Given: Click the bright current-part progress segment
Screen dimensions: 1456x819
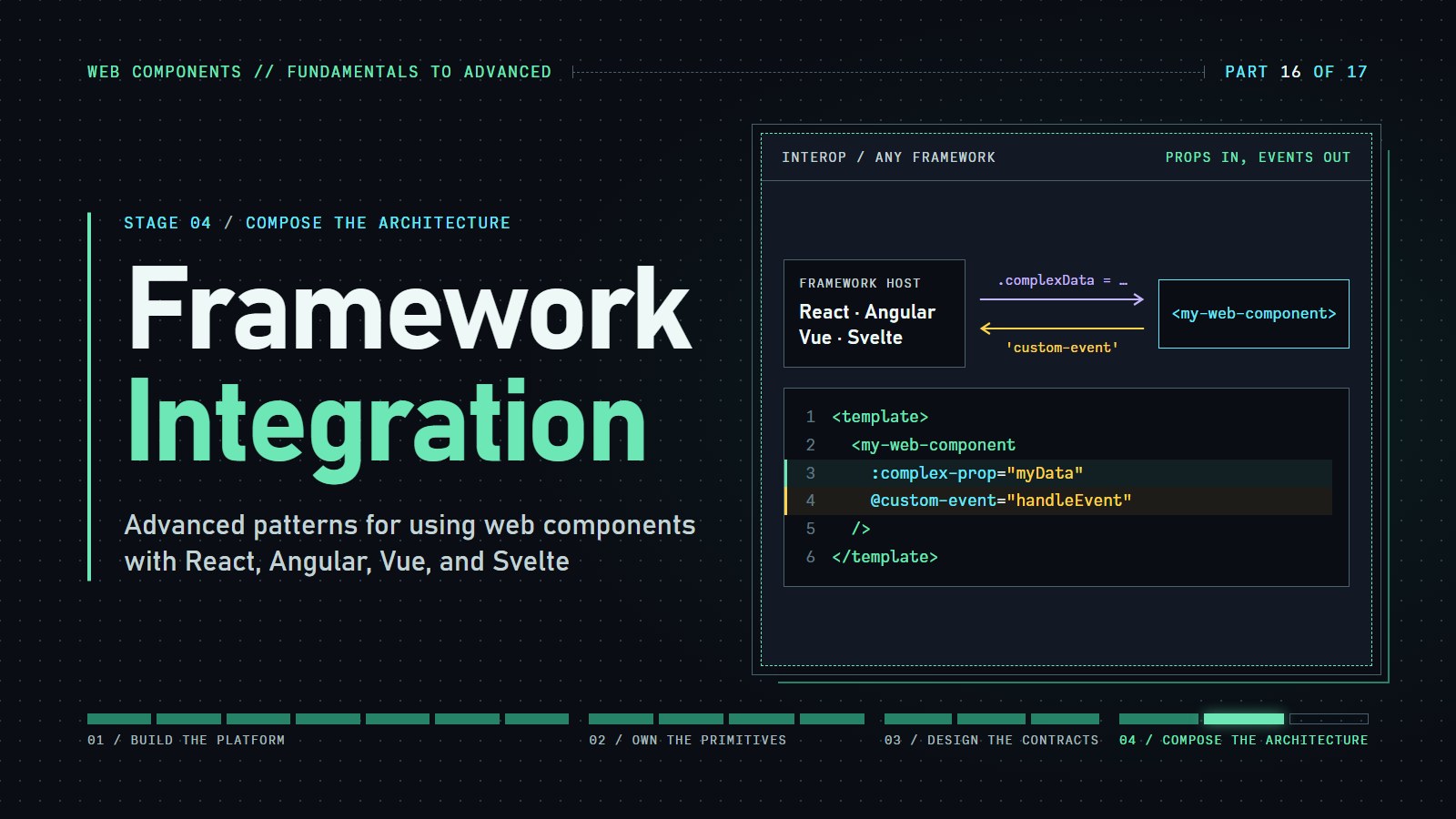Looking at the screenshot, I should tap(1244, 719).
